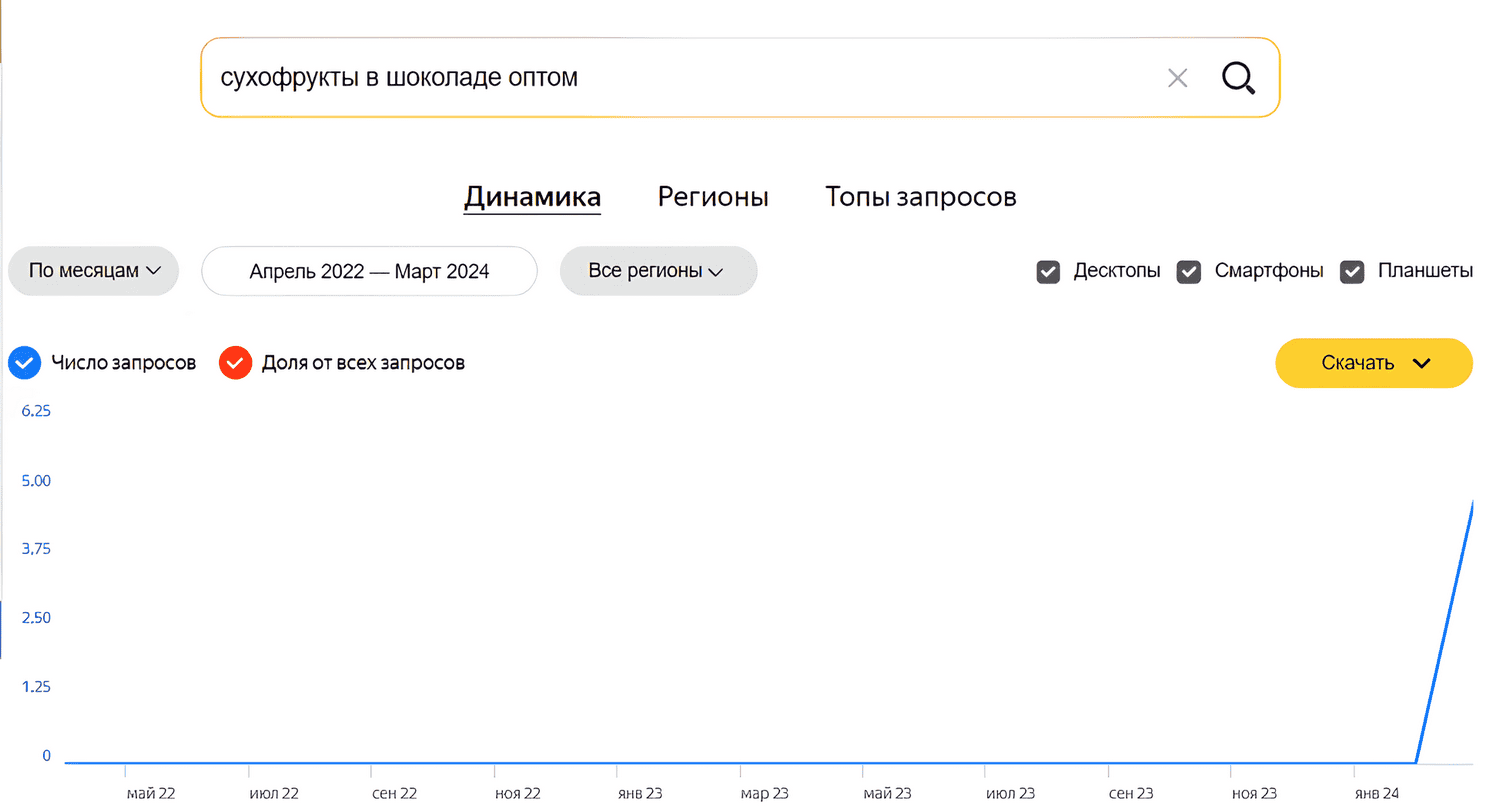Uncheck the Смартфоны checkbox
This screenshot has width=1500, height=810.
(1189, 272)
